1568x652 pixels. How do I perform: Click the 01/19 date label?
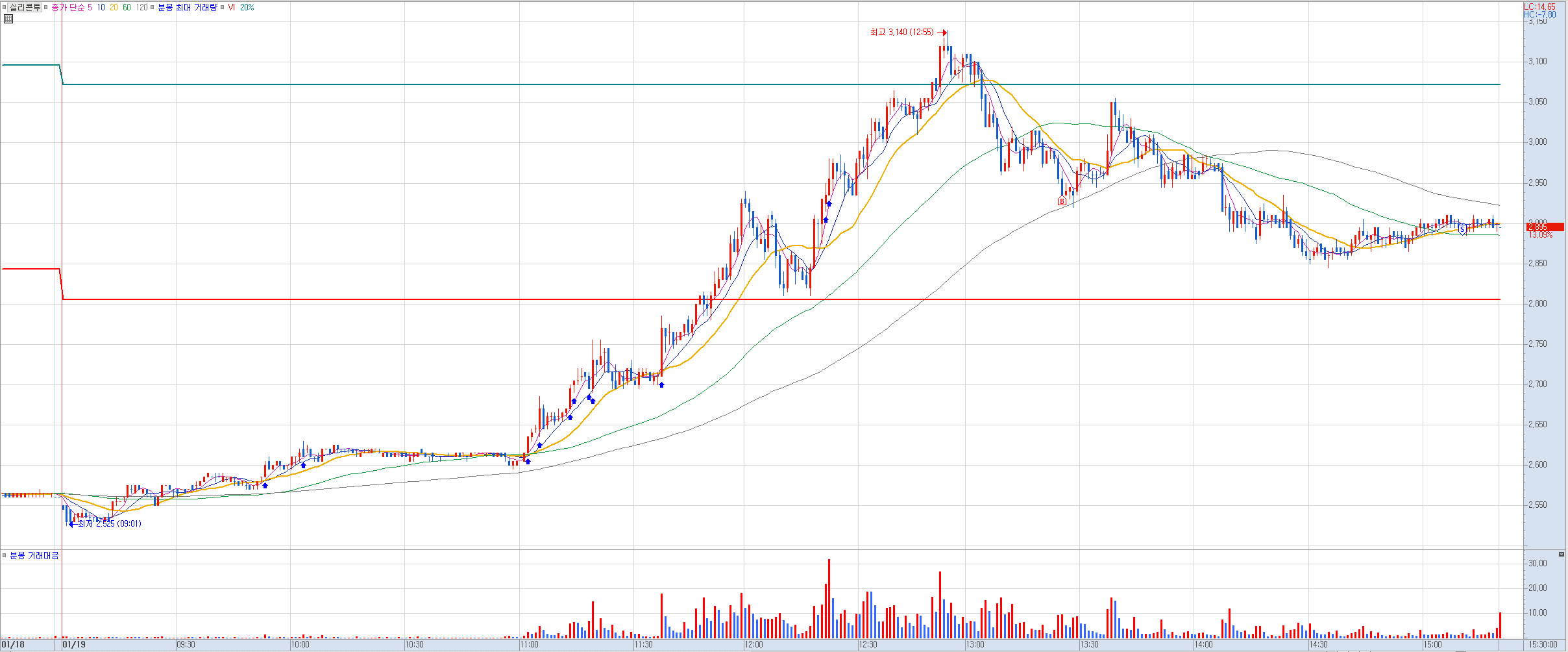[74, 645]
